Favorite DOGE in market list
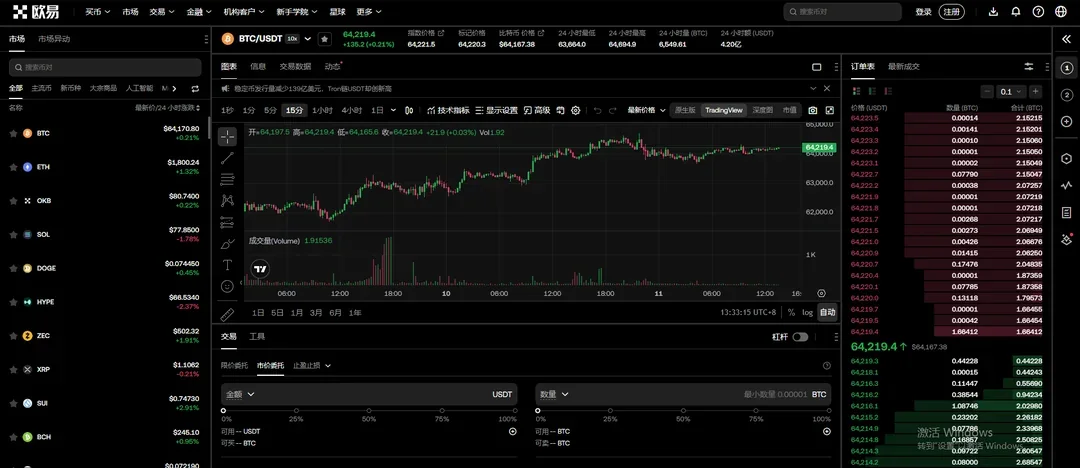This screenshot has height=468, width=1080. click(13, 268)
